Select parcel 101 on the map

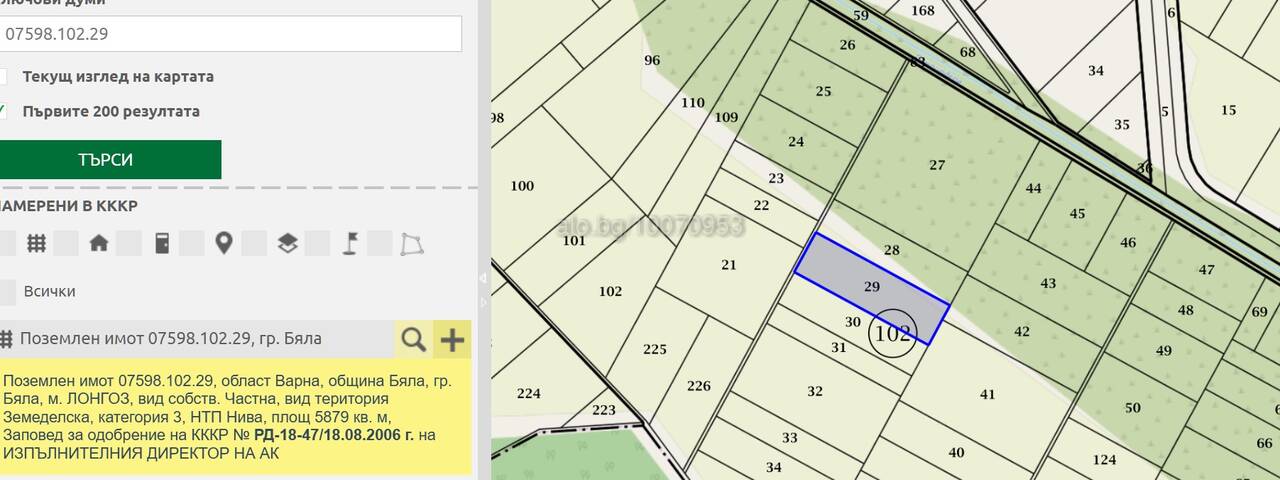[x=574, y=240]
